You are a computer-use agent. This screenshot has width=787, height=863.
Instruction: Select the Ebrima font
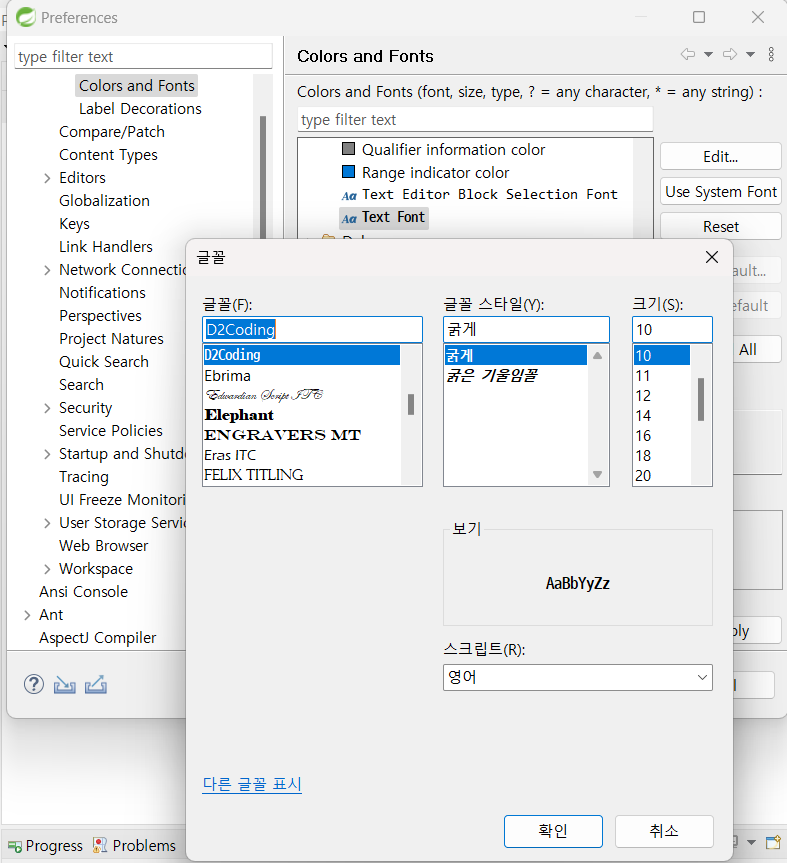click(x=302, y=376)
